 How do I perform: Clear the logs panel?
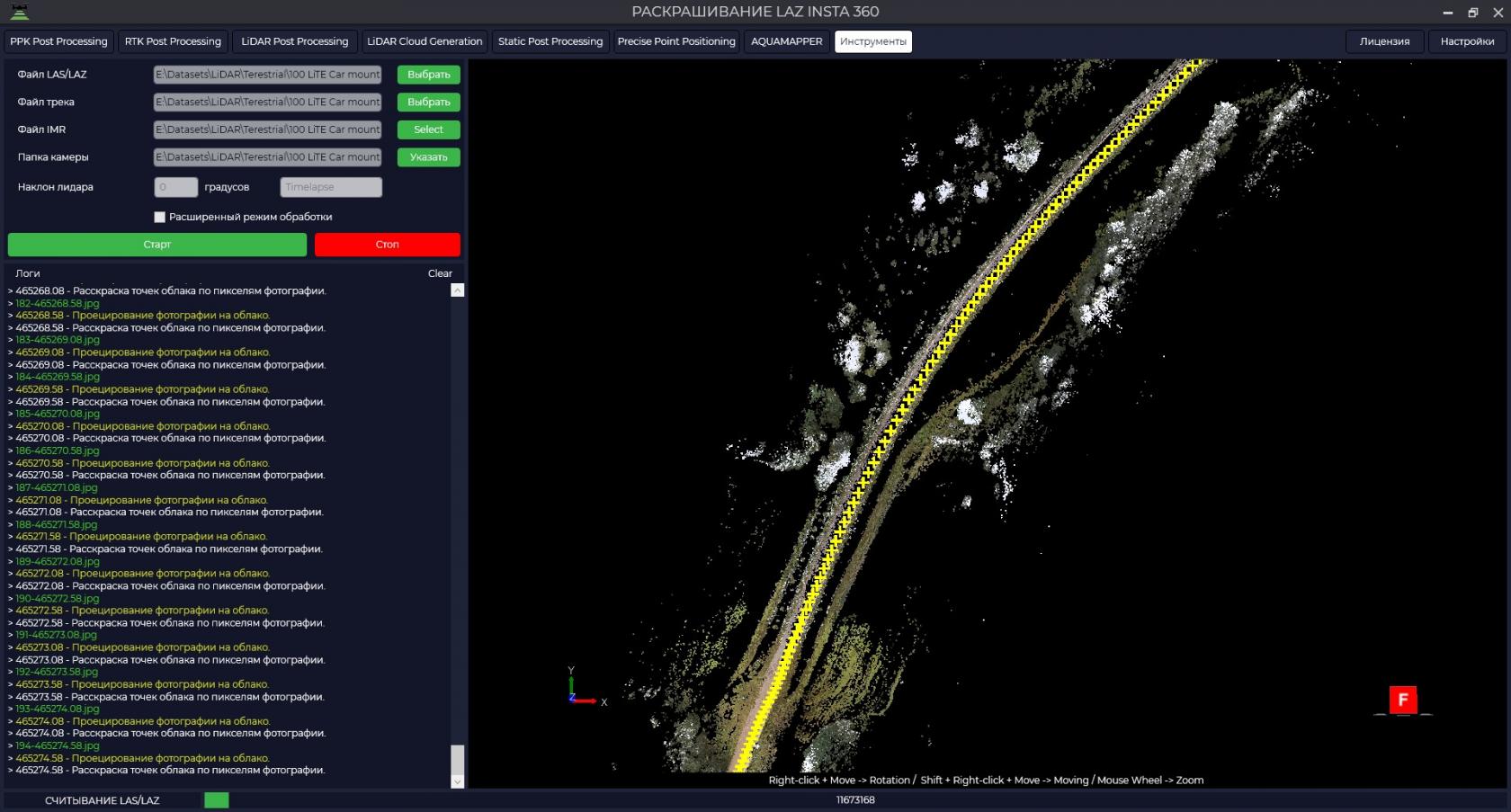click(x=440, y=273)
